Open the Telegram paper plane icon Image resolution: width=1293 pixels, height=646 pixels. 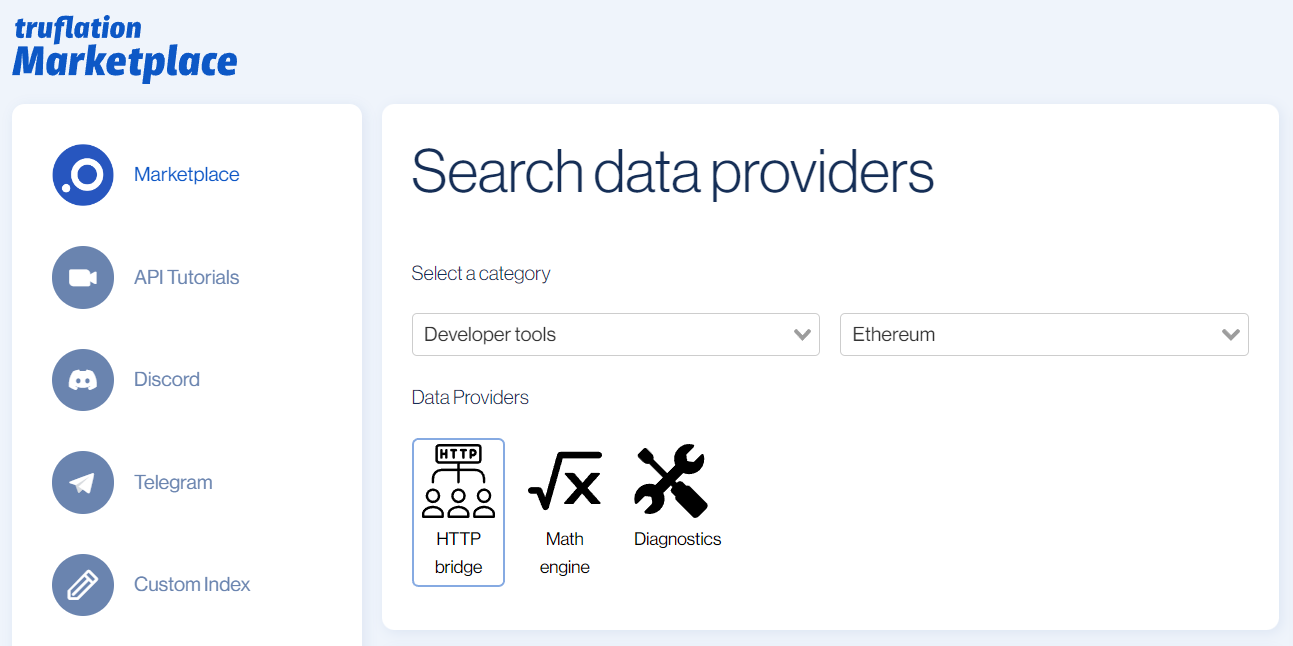(83, 482)
